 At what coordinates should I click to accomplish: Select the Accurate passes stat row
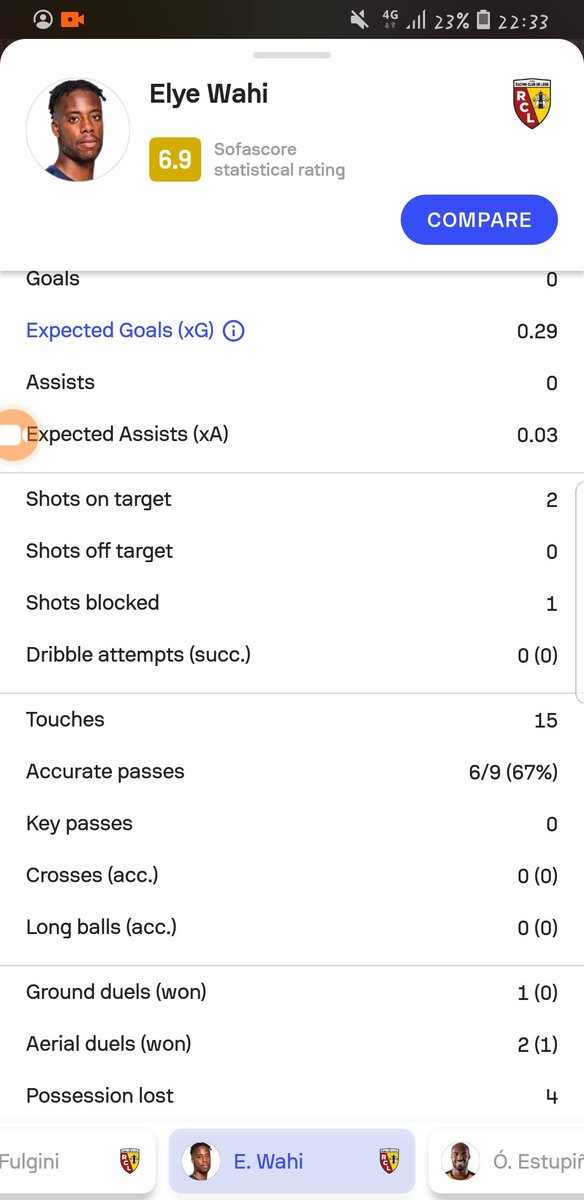tap(292, 772)
